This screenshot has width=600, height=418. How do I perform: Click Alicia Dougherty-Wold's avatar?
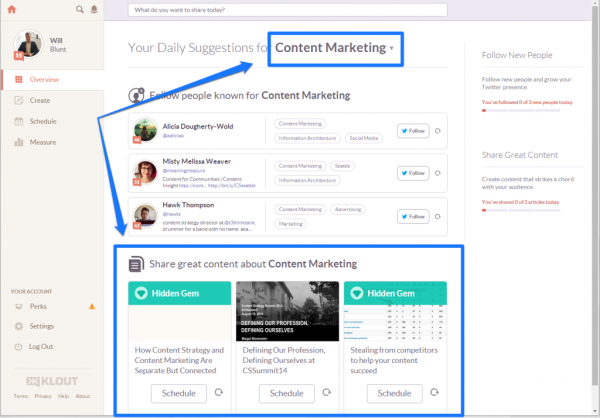(145, 130)
